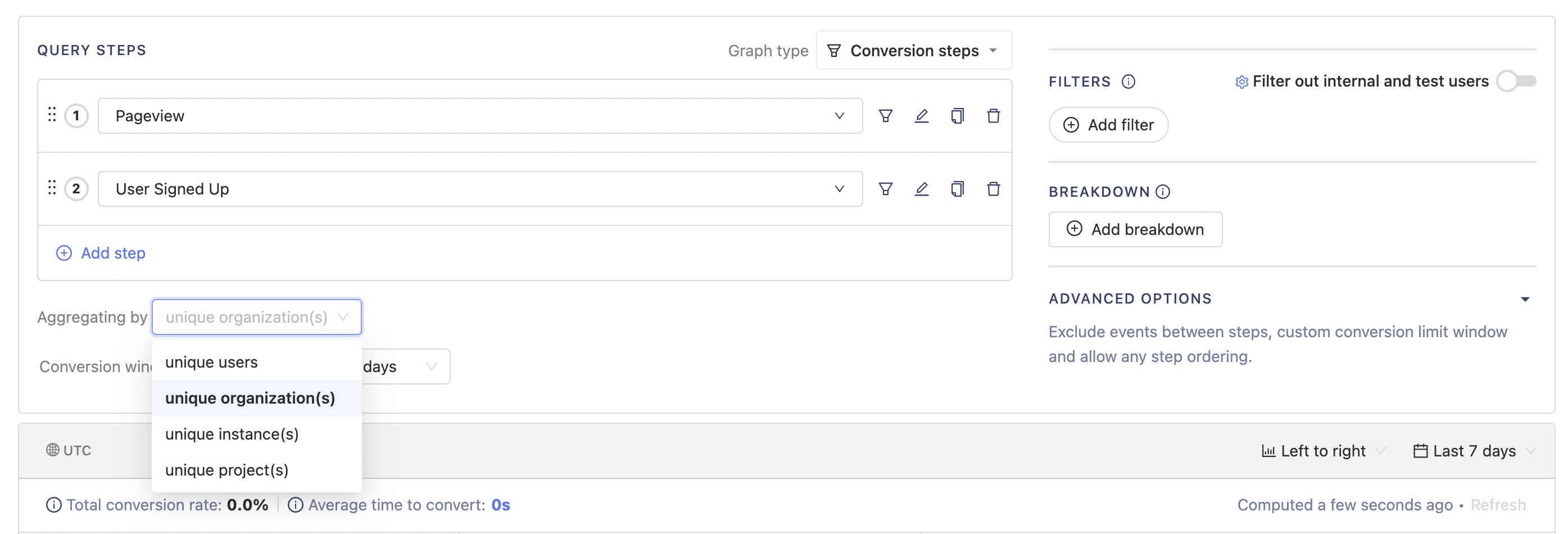Duplicate the Pageview step
The image size is (1568, 534).
pos(958,115)
